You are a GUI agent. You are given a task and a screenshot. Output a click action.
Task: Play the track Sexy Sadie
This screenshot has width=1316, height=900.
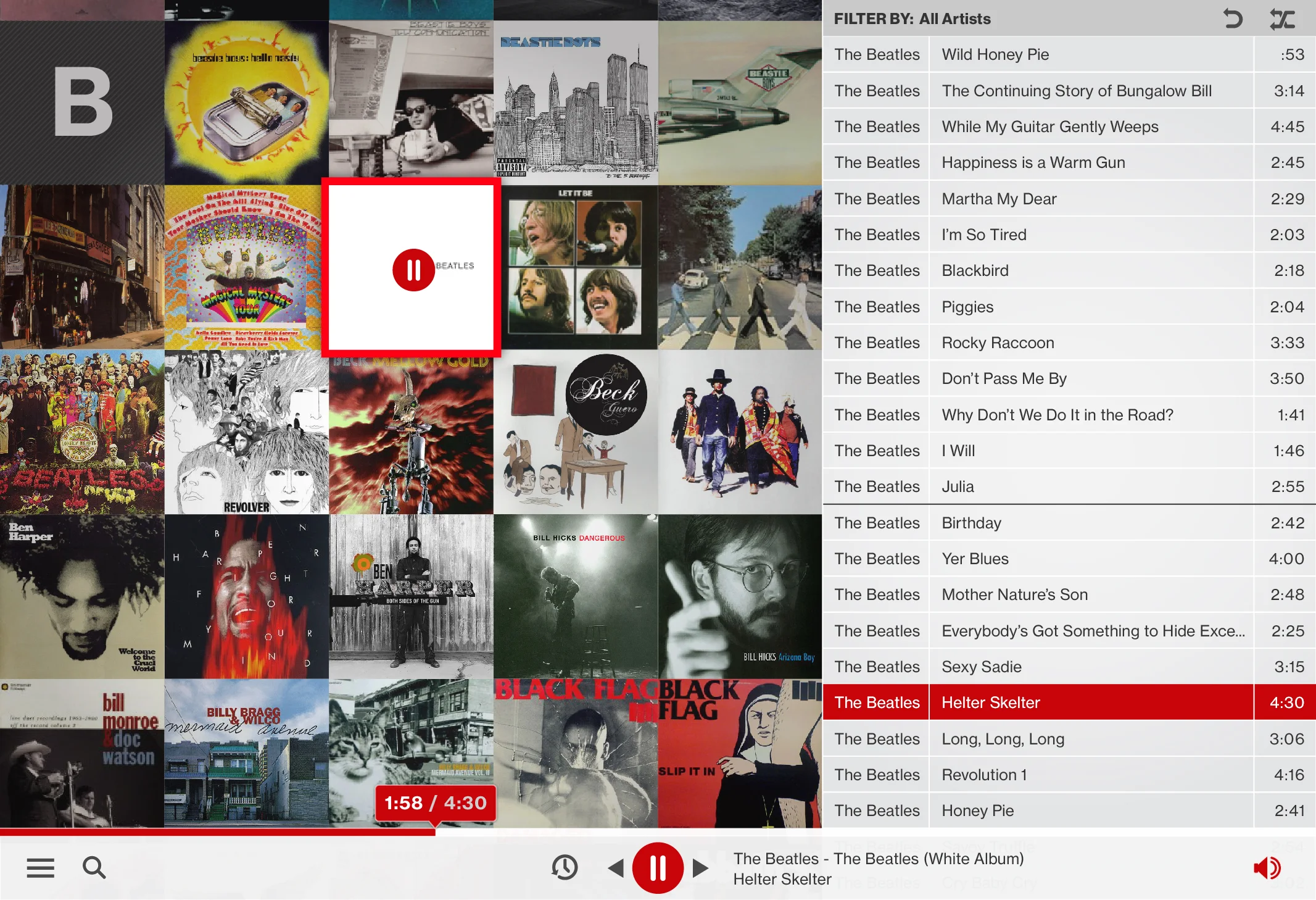point(1069,667)
